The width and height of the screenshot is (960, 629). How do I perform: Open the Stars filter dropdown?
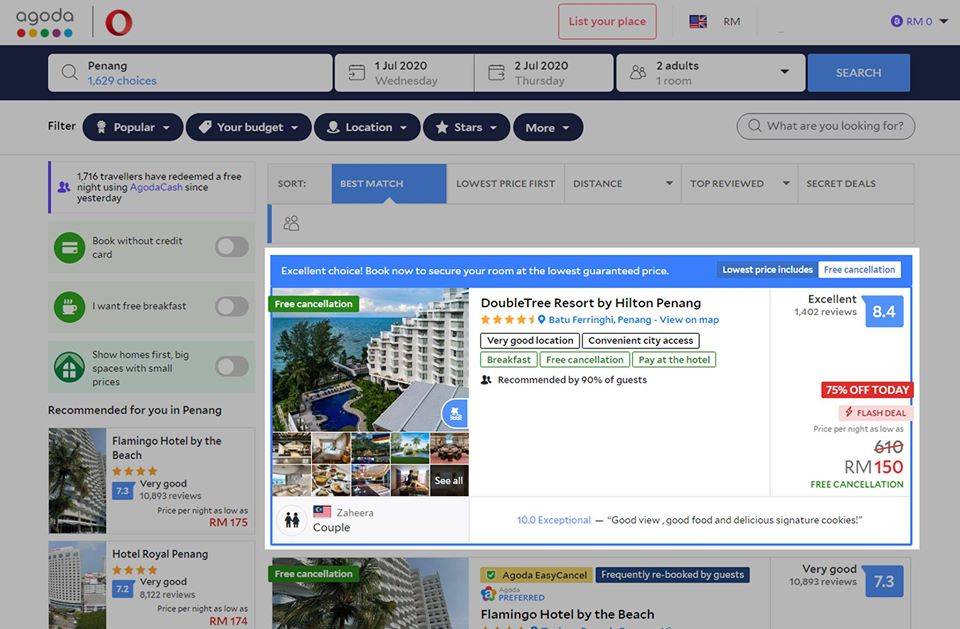[x=466, y=127]
